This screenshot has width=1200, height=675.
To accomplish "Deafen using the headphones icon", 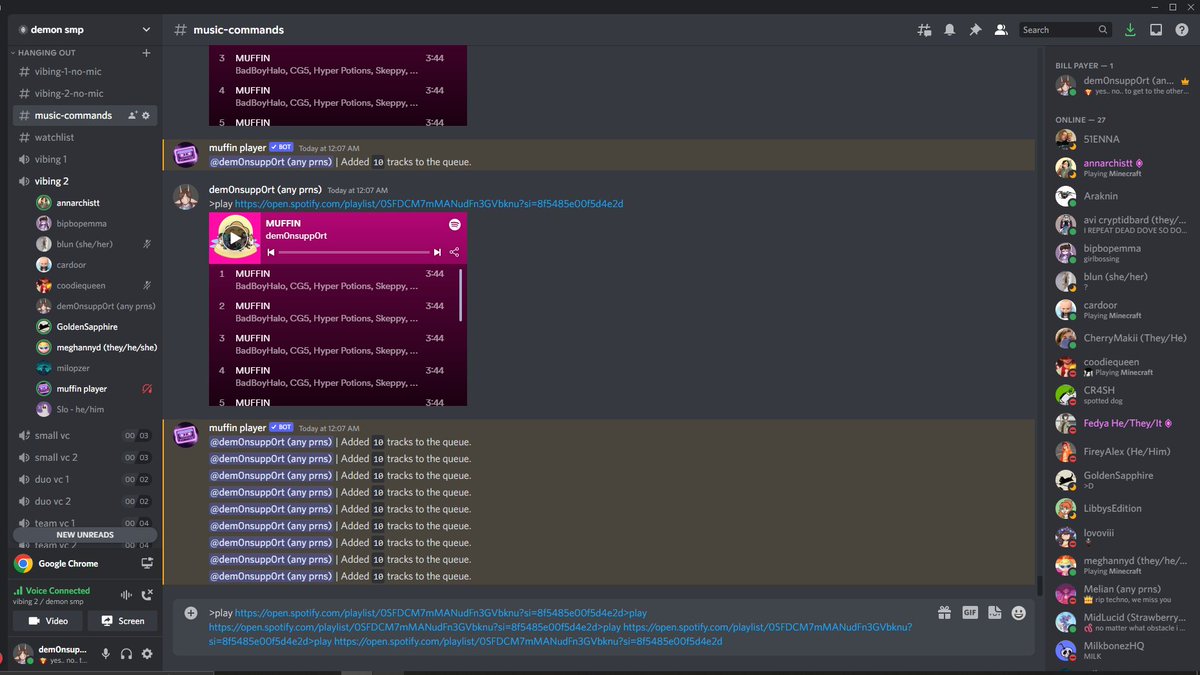I will [126, 653].
